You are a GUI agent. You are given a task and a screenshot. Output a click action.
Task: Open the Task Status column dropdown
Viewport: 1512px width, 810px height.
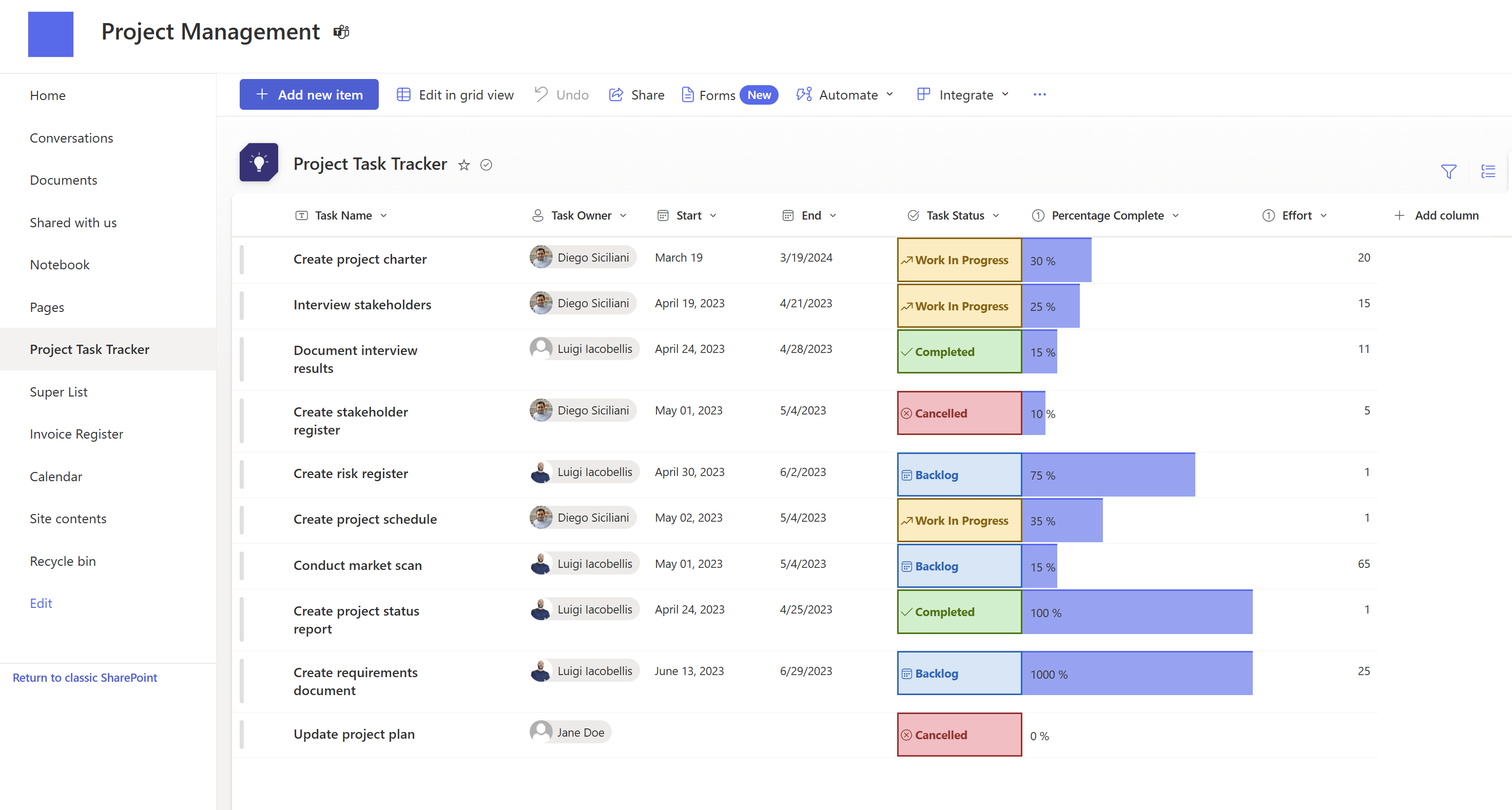coord(997,215)
